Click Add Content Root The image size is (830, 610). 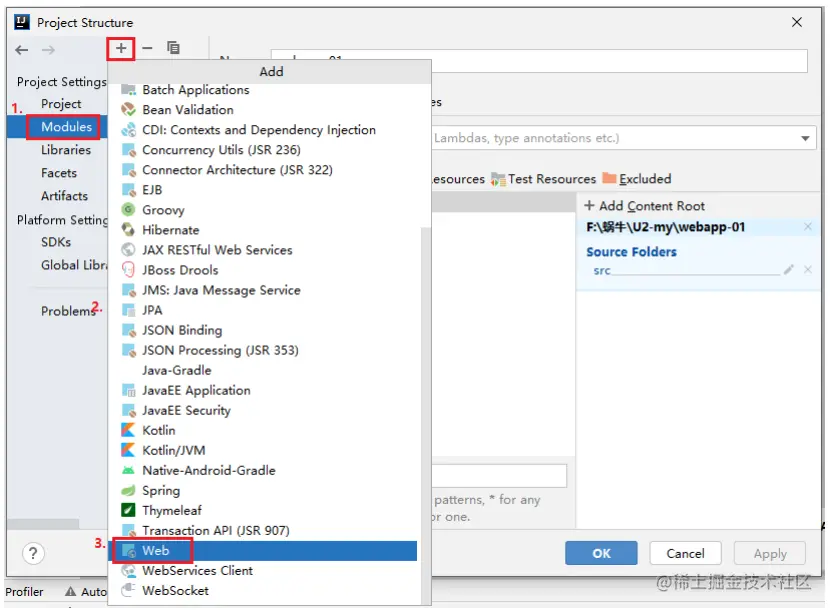(x=644, y=206)
